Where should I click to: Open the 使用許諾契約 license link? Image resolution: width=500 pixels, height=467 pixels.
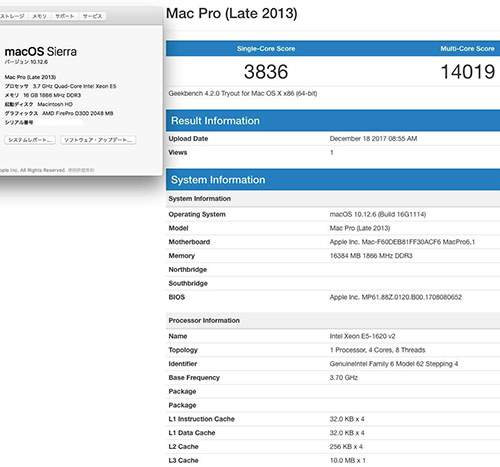point(81,170)
